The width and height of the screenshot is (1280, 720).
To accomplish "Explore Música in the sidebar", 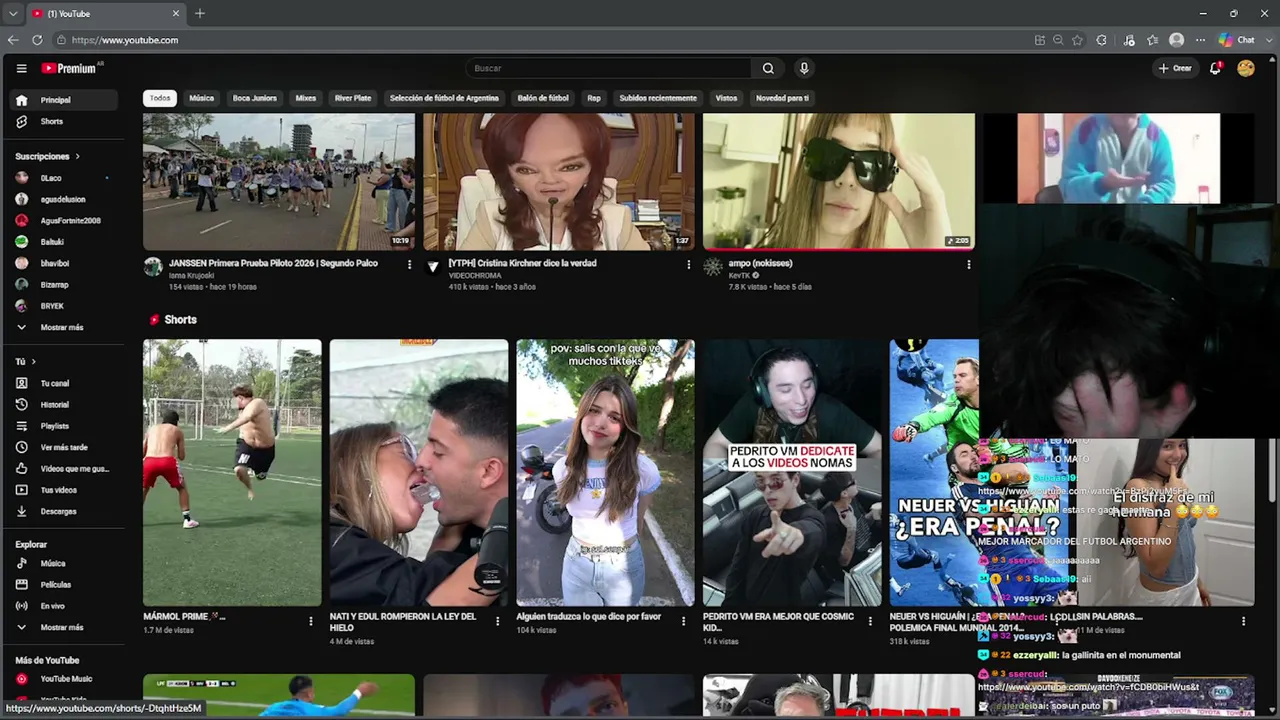I will point(62,563).
